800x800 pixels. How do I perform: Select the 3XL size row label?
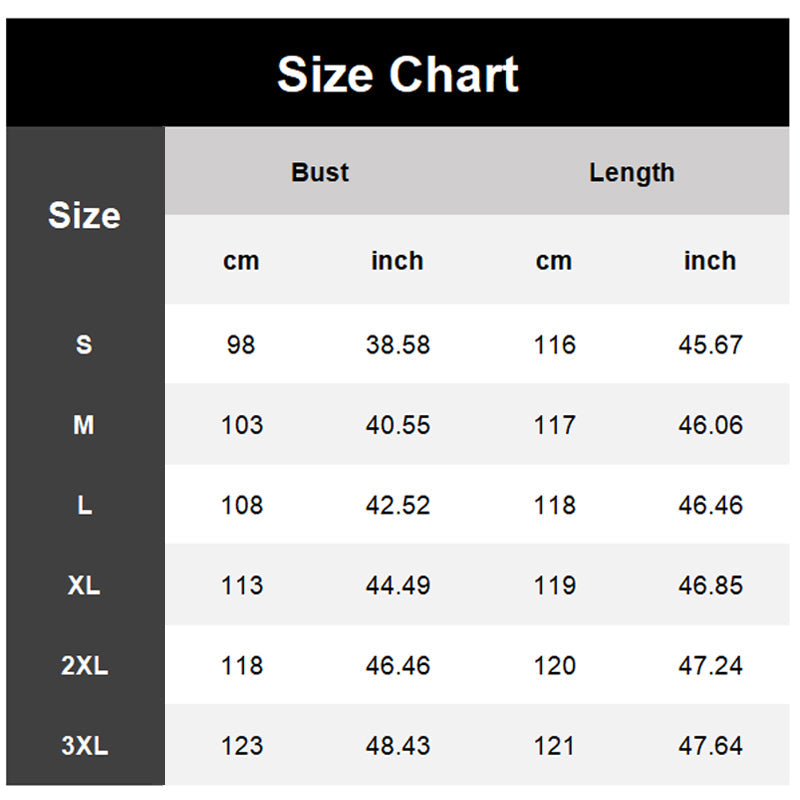point(84,745)
